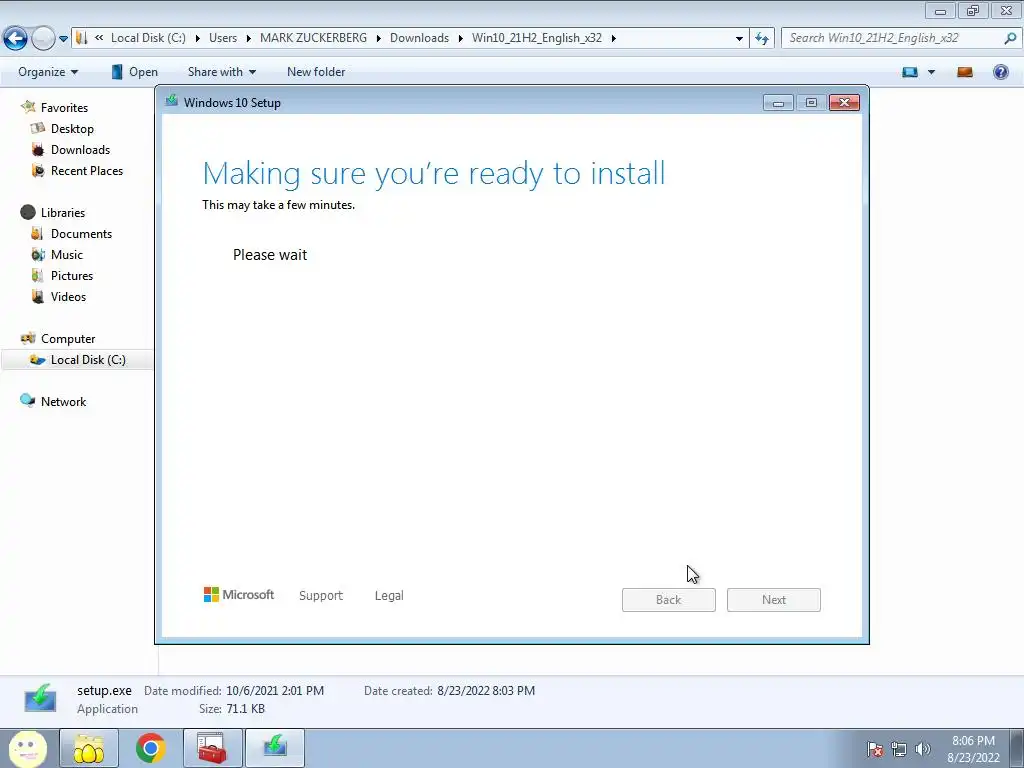
Task: Click New folder in the toolbar
Action: [316, 72]
